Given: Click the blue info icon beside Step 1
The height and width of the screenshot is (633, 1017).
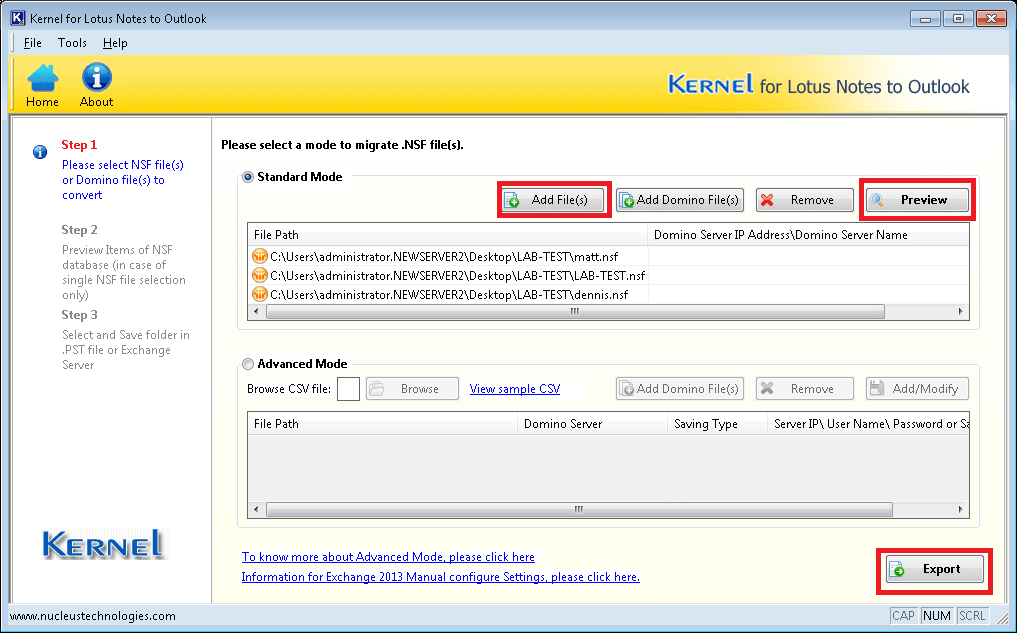Looking at the screenshot, I should click(40, 152).
